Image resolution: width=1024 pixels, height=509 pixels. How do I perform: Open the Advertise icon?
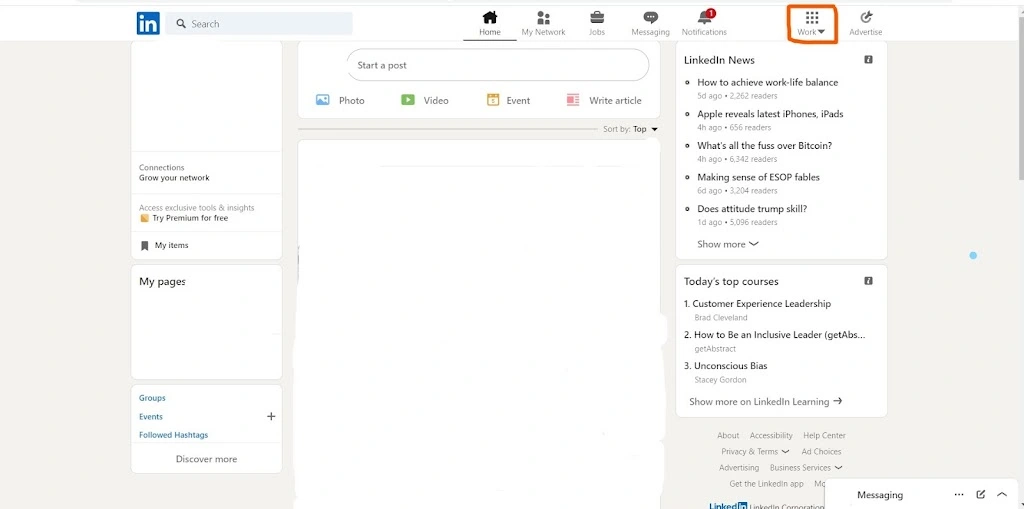[x=866, y=17]
